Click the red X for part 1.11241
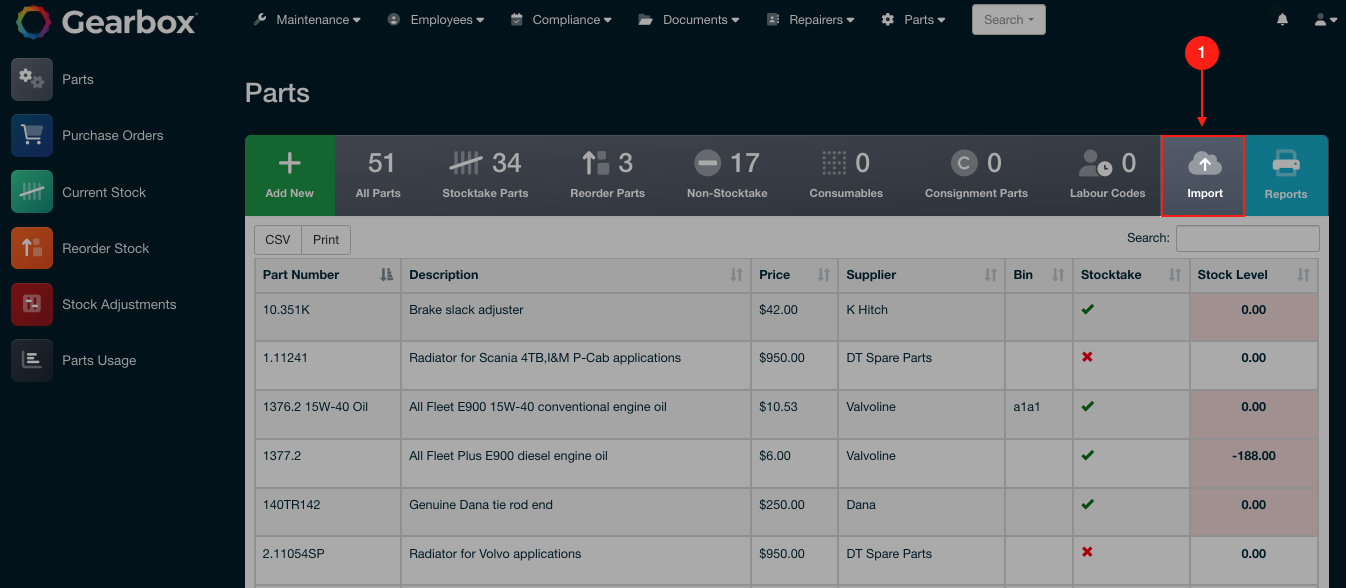 pos(1087,357)
